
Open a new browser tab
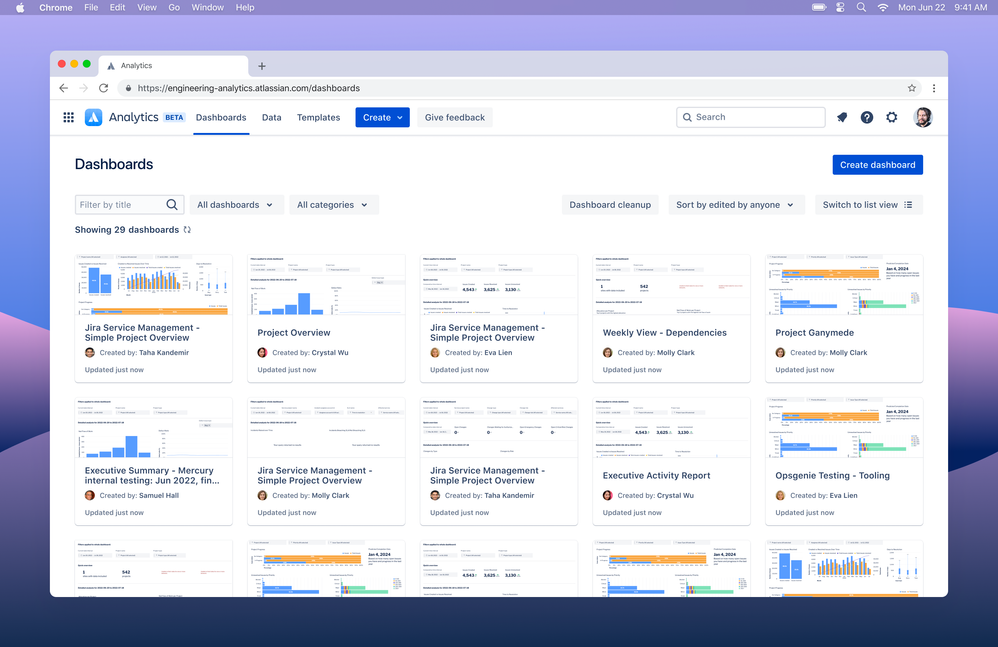(262, 66)
